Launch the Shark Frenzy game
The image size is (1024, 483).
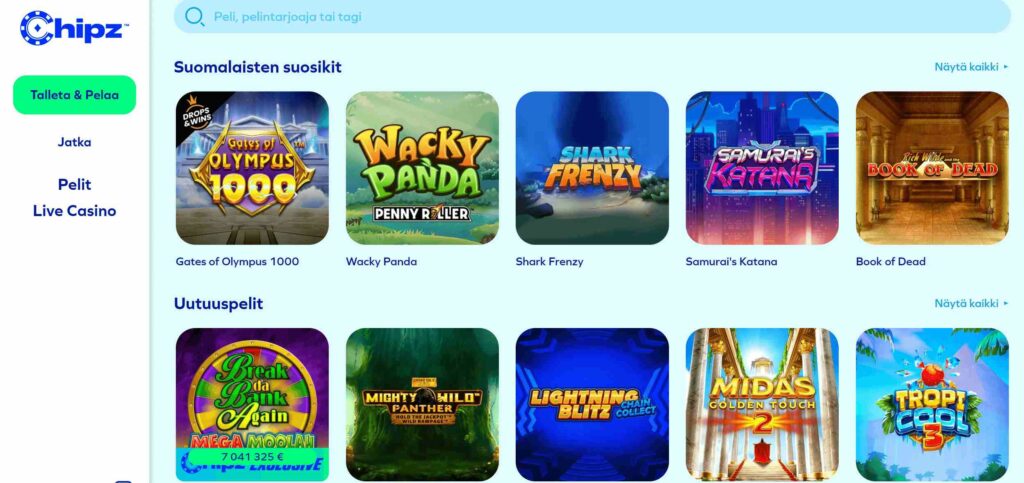592,168
